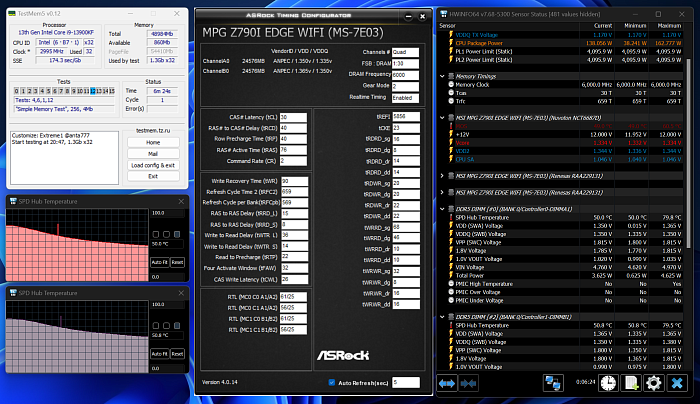The height and width of the screenshot is (404, 700).
Task: Click HWiNFO clock reset-timer icon
Action: coord(608,383)
